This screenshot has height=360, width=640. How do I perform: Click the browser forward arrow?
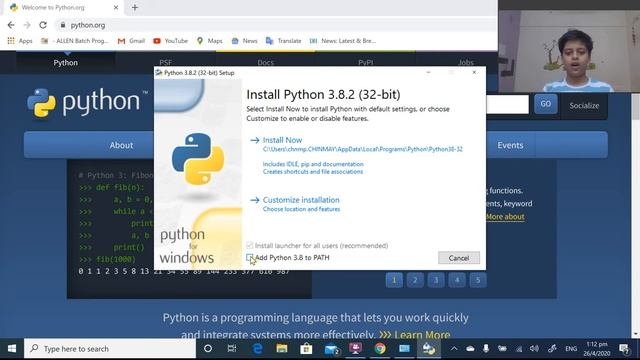[27, 25]
